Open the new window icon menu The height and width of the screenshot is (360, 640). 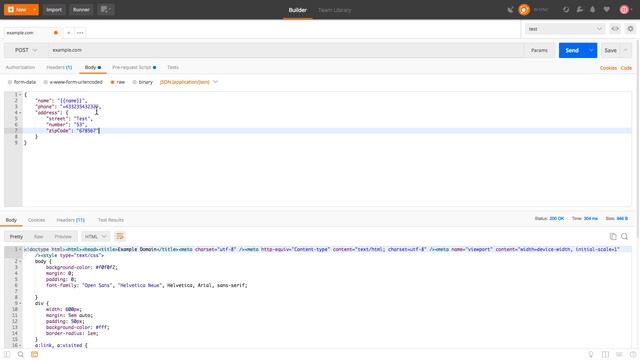pos(106,9)
